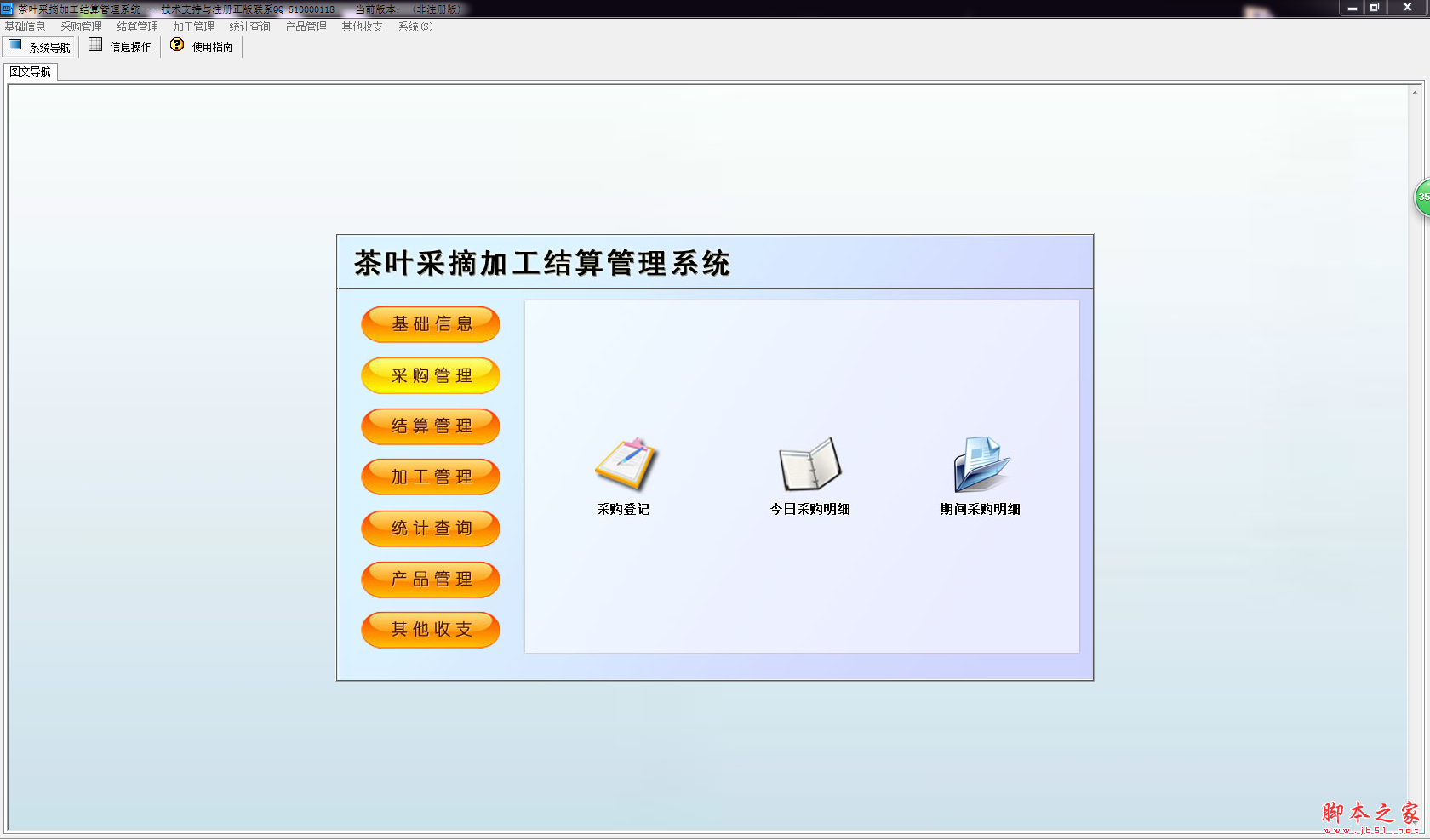Click the application icon in the title bar
The height and width of the screenshot is (840, 1430).
tap(8, 9)
